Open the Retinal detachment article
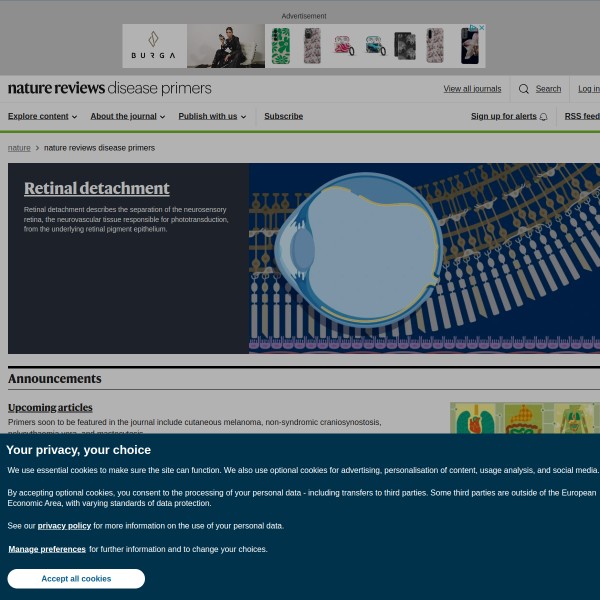600x600 pixels. [x=97, y=188]
